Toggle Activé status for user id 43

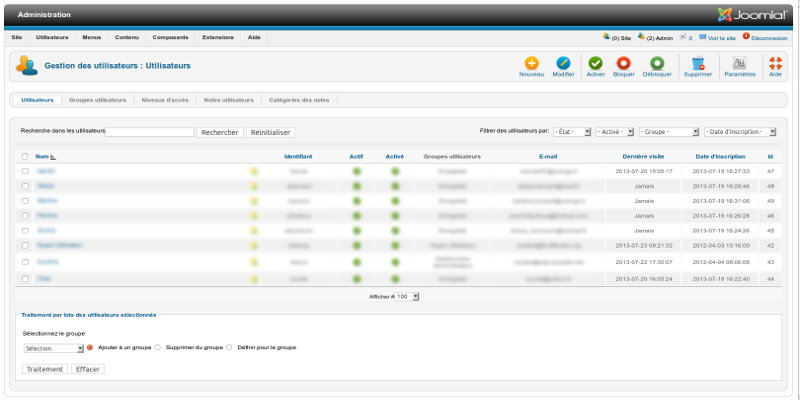pyautogui.click(x=395, y=262)
